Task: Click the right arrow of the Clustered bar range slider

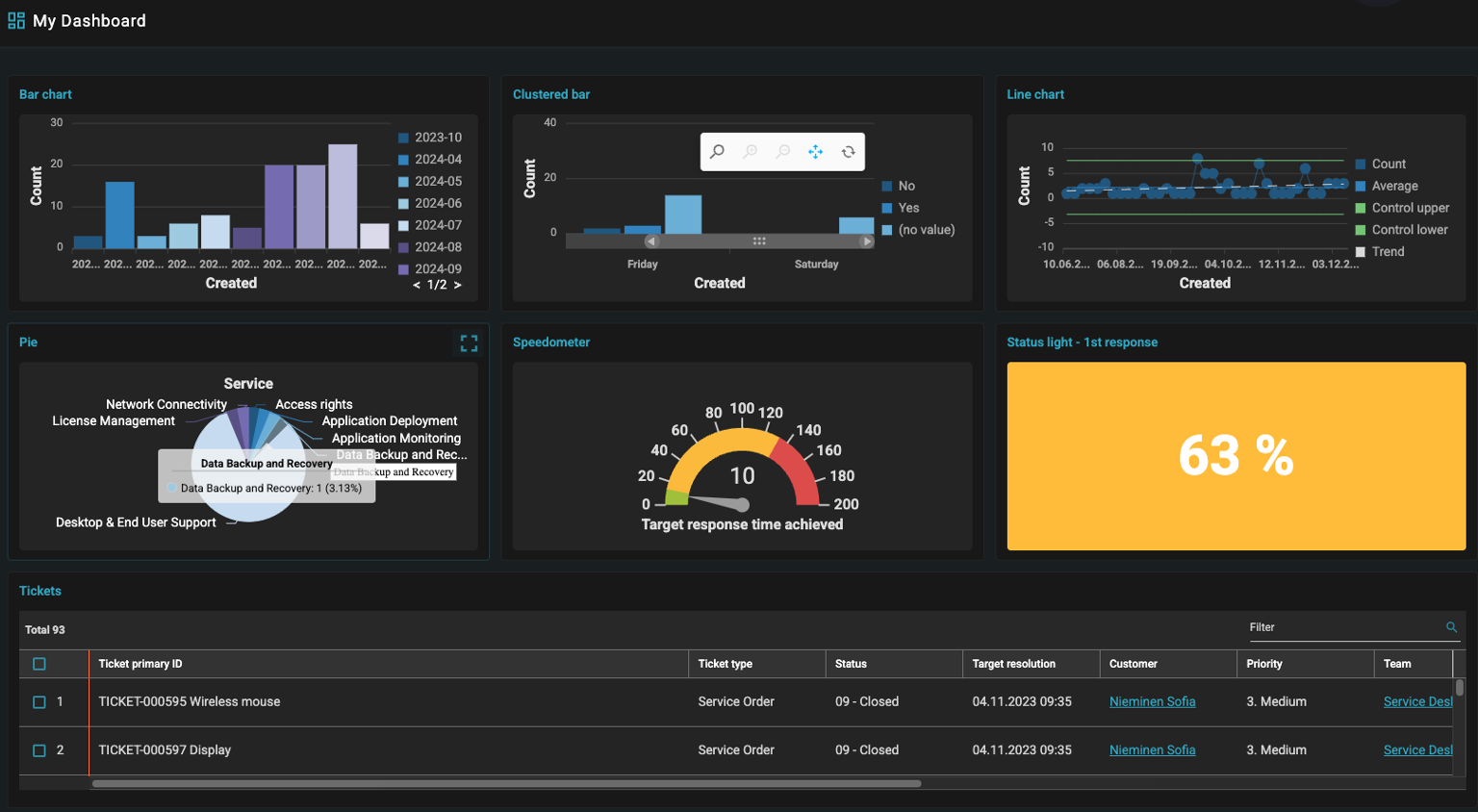Action: click(869, 241)
